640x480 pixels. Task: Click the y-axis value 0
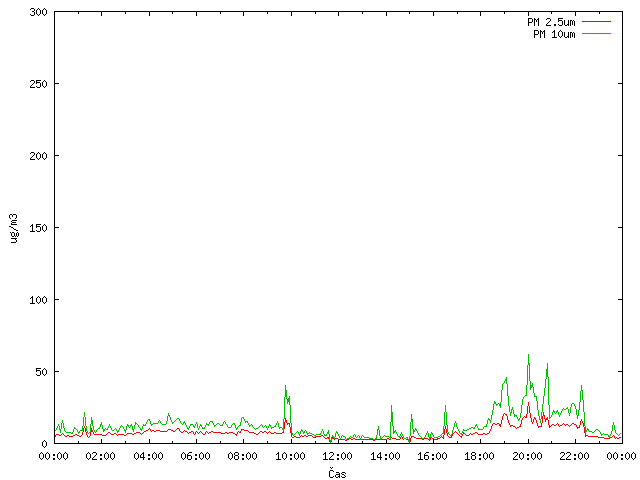click(x=44, y=444)
